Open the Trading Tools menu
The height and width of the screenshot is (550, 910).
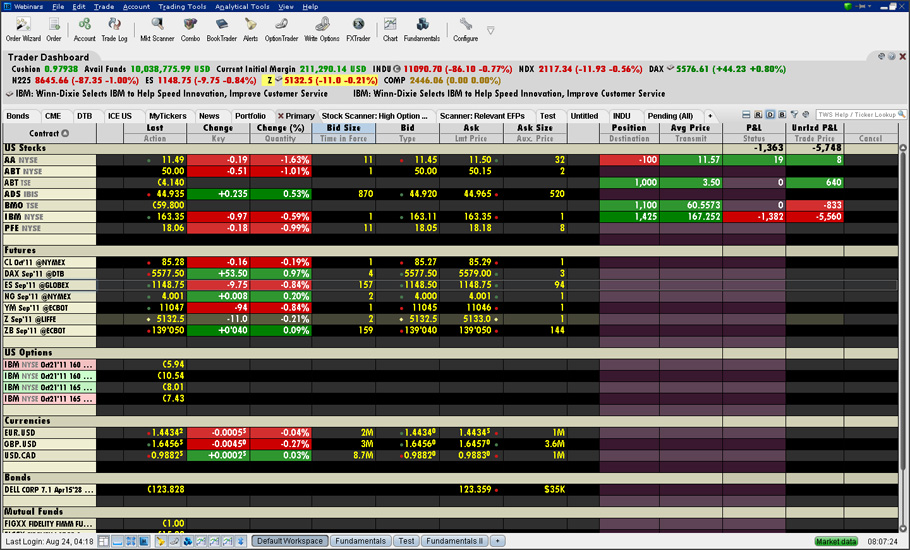[x=182, y=6]
